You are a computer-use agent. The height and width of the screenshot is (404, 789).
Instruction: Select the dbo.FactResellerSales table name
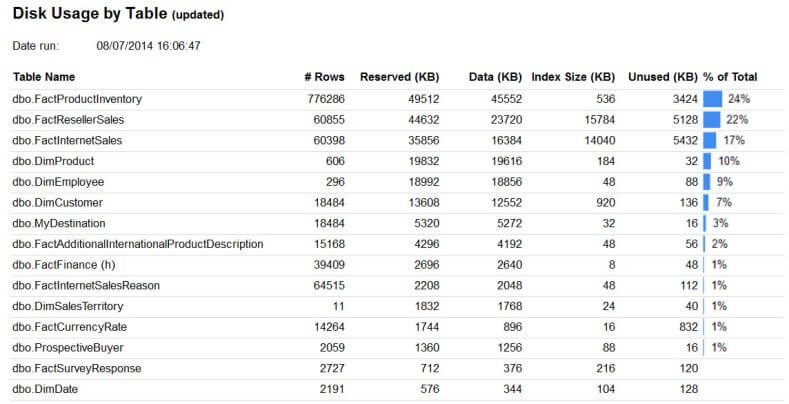(68, 120)
